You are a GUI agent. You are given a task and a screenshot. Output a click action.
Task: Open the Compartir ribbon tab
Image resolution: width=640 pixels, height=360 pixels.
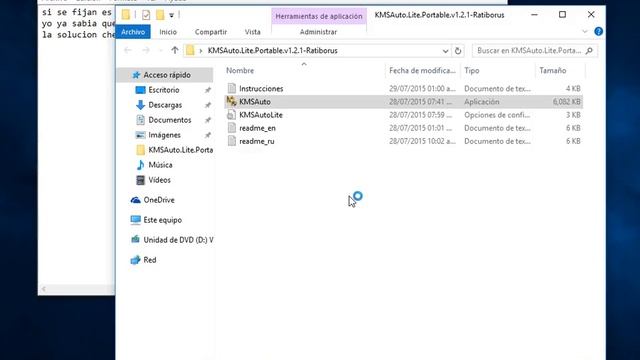tap(211, 32)
